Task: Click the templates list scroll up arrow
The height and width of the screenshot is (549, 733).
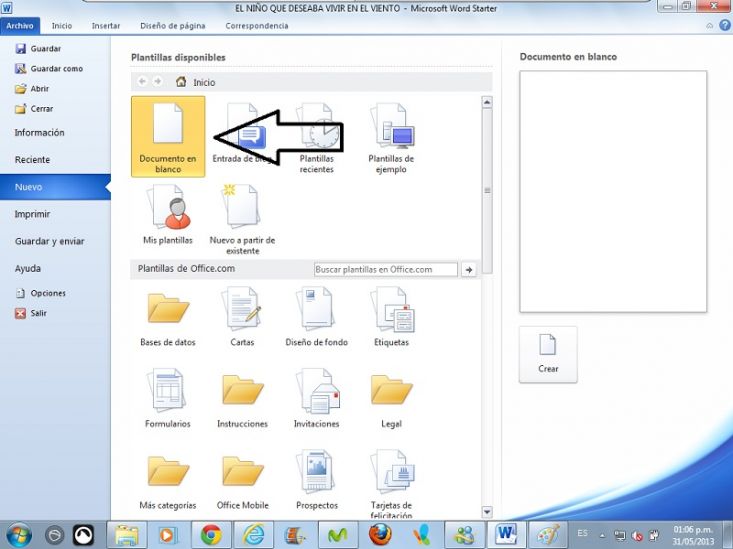Action: (x=487, y=102)
